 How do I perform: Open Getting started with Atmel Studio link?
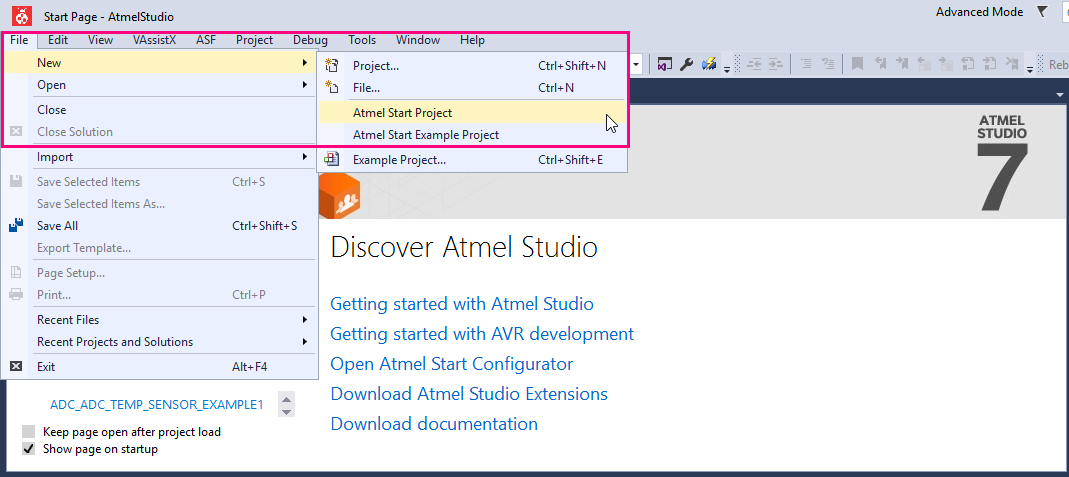[462, 304]
